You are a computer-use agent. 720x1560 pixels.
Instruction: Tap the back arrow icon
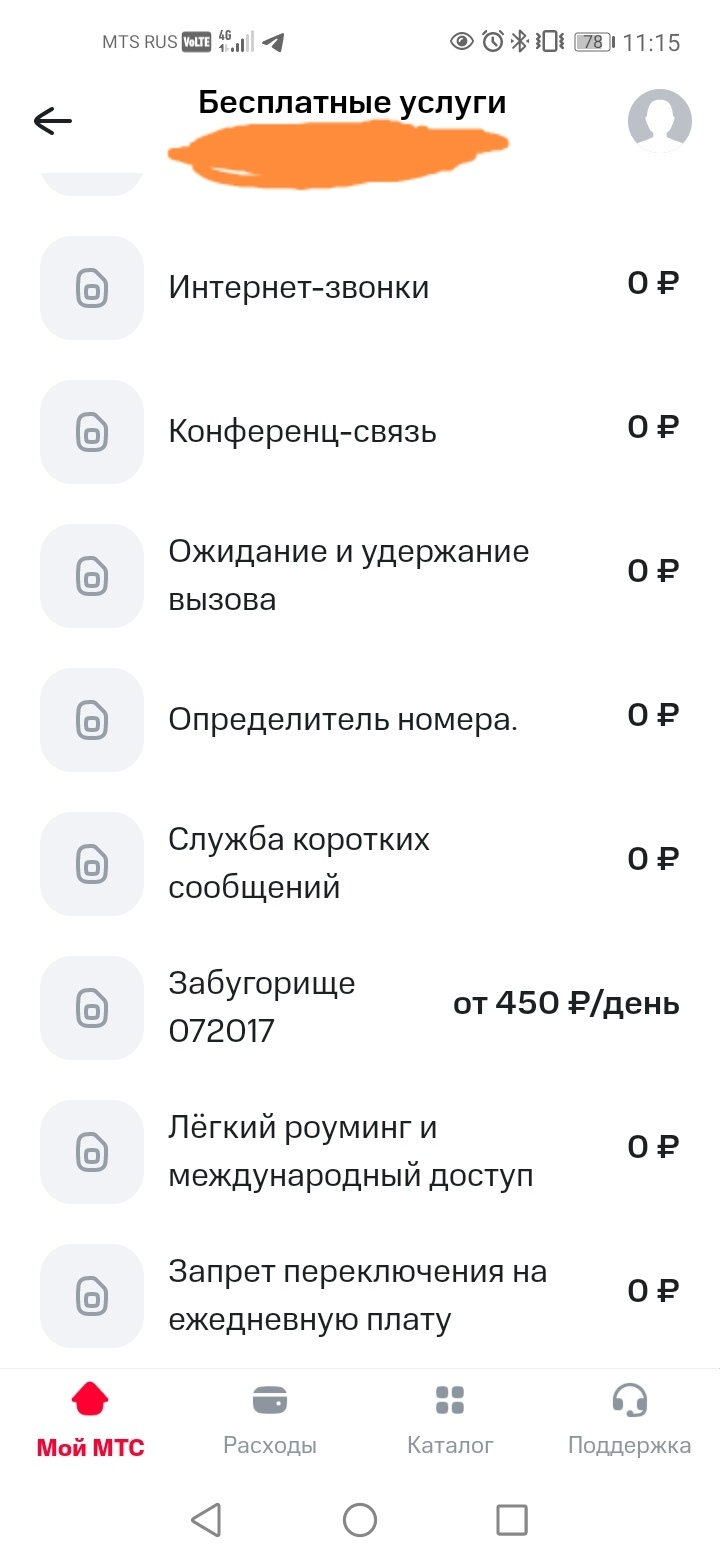(53, 121)
